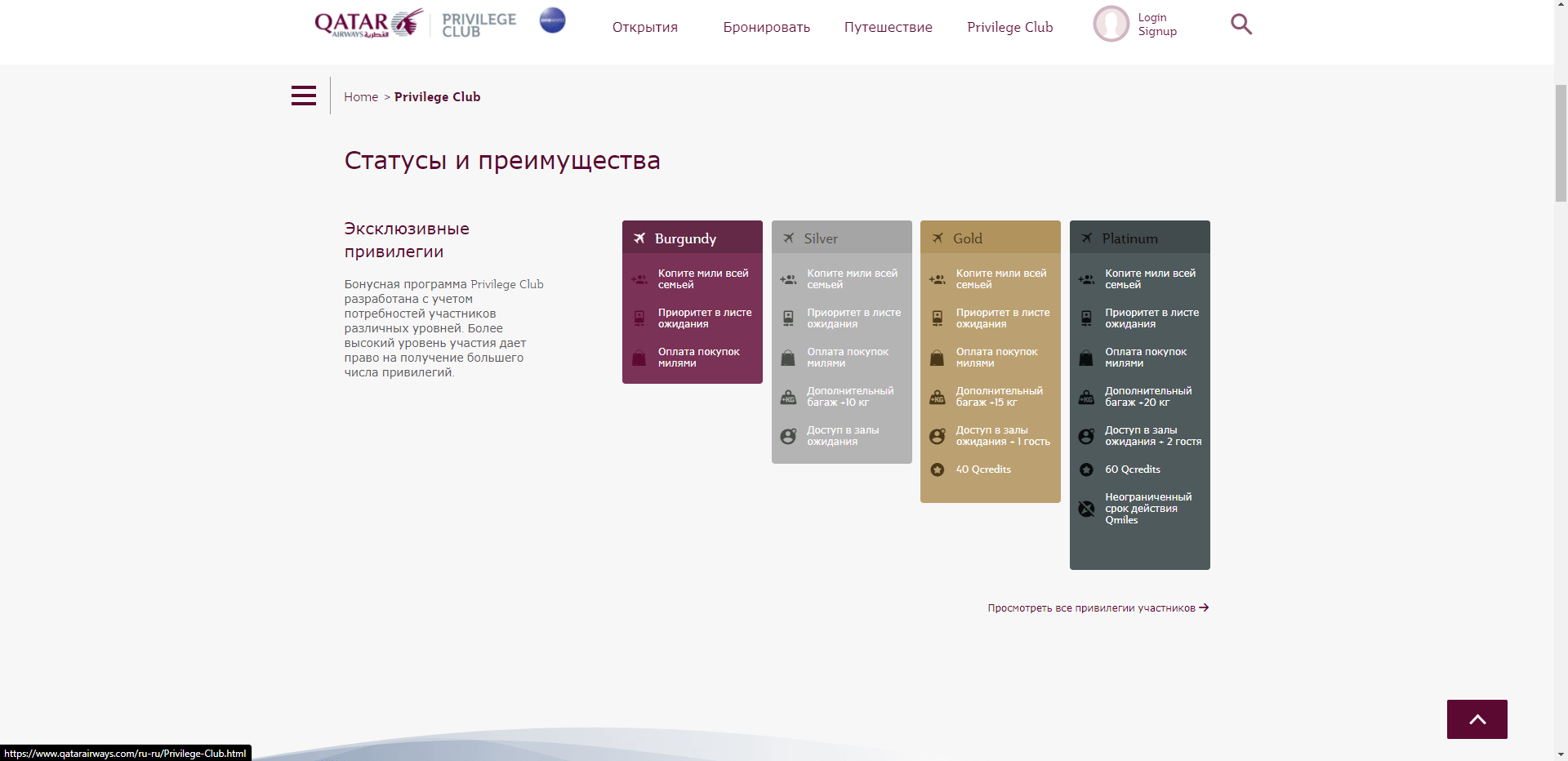This screenshot has width=1568, height=761.
Task: Click 'Оплата покупок милями' in Burgundy card
Action: (x=699, y=358)
